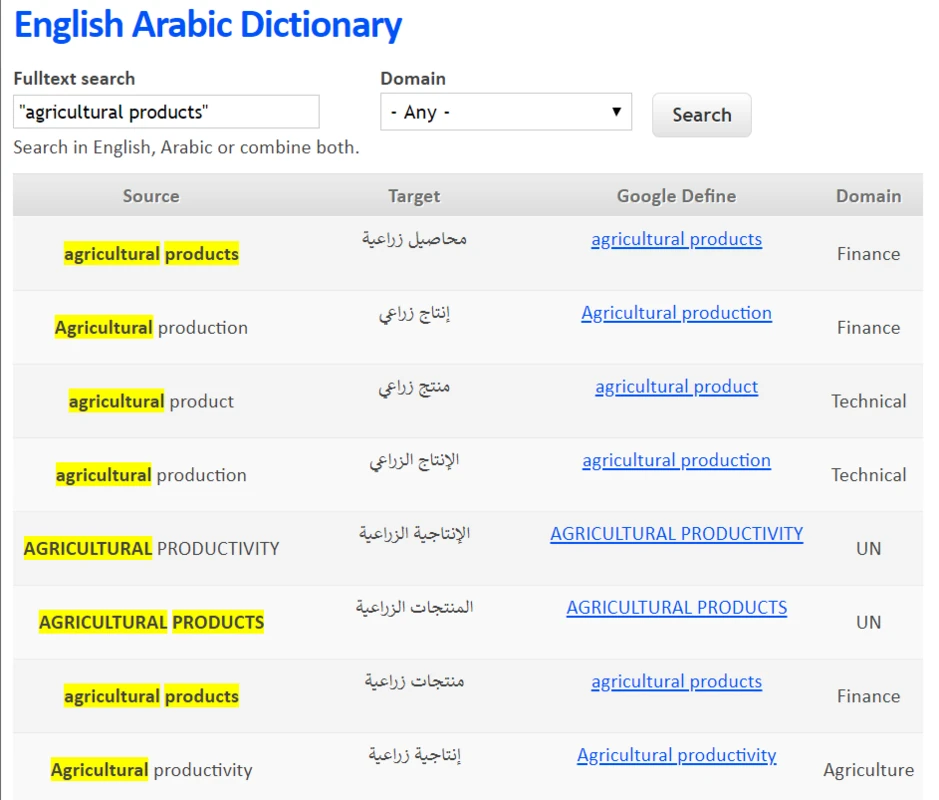Click the Target column header
This screenshot has width=939, height=800.
[x=414, y=196]
